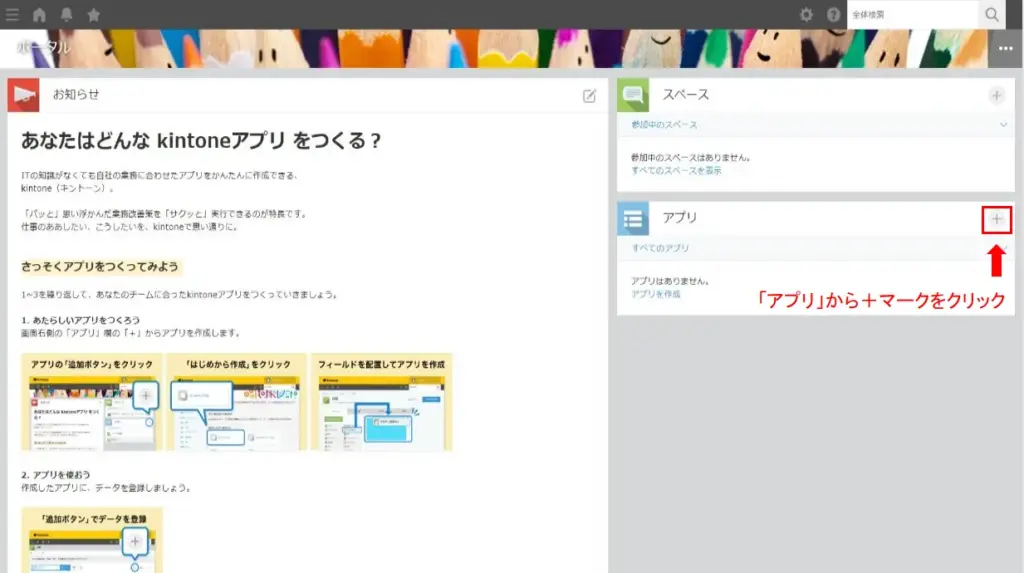
Task: Click the text 2. アプリを使おう
Action: pyautogui.click(x=56, y=475)
